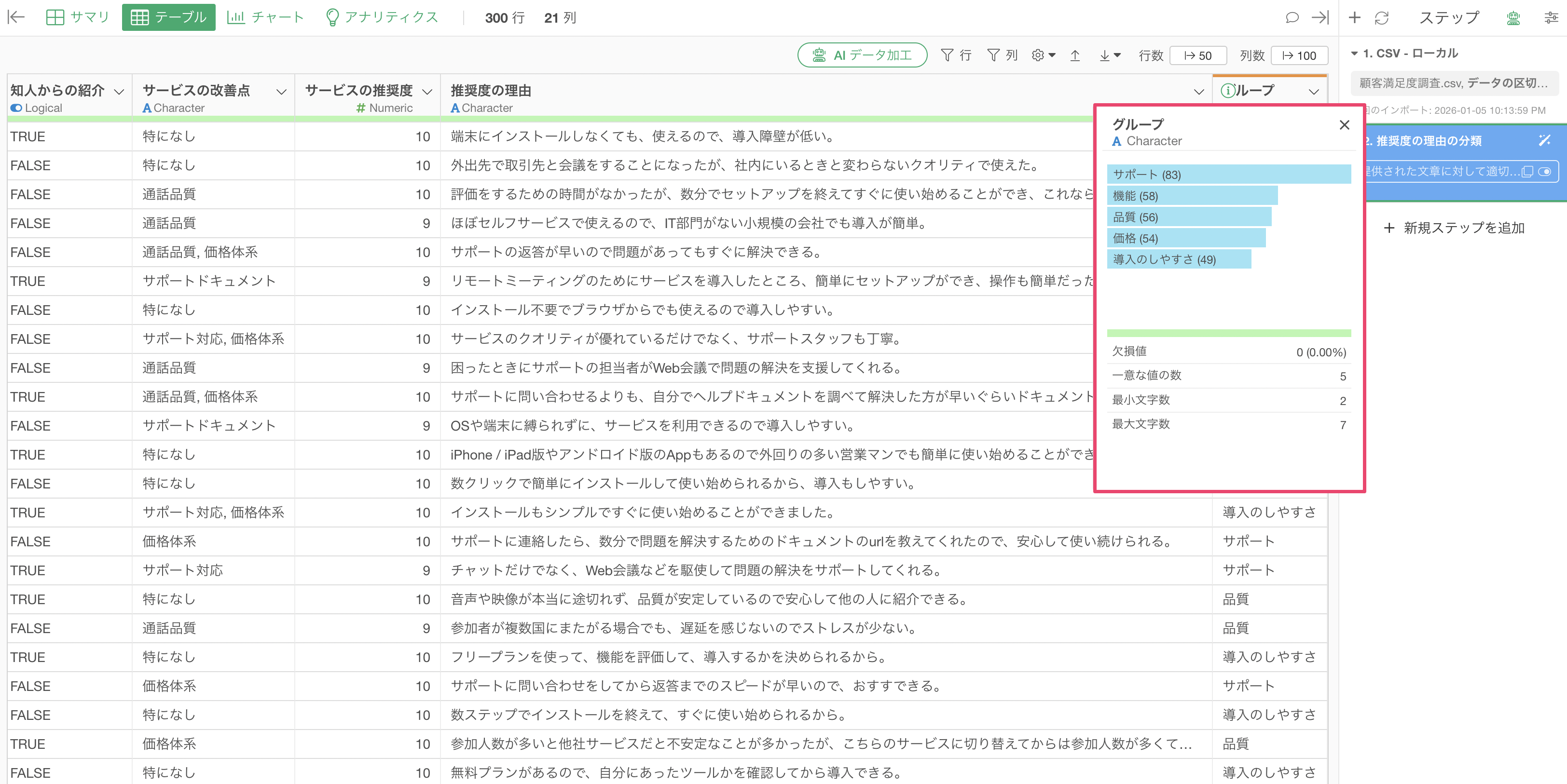Click the upload arrow icon in toolbar
This screenshot has width=1567, height=784.
tap(1075, 55)
